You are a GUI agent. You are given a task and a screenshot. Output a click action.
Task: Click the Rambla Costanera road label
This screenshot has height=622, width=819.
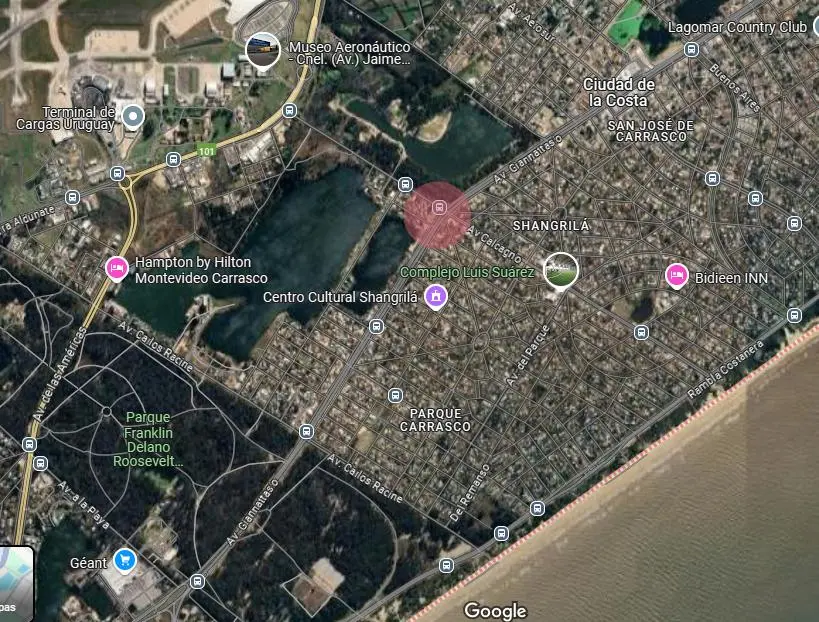coord(725,370)
